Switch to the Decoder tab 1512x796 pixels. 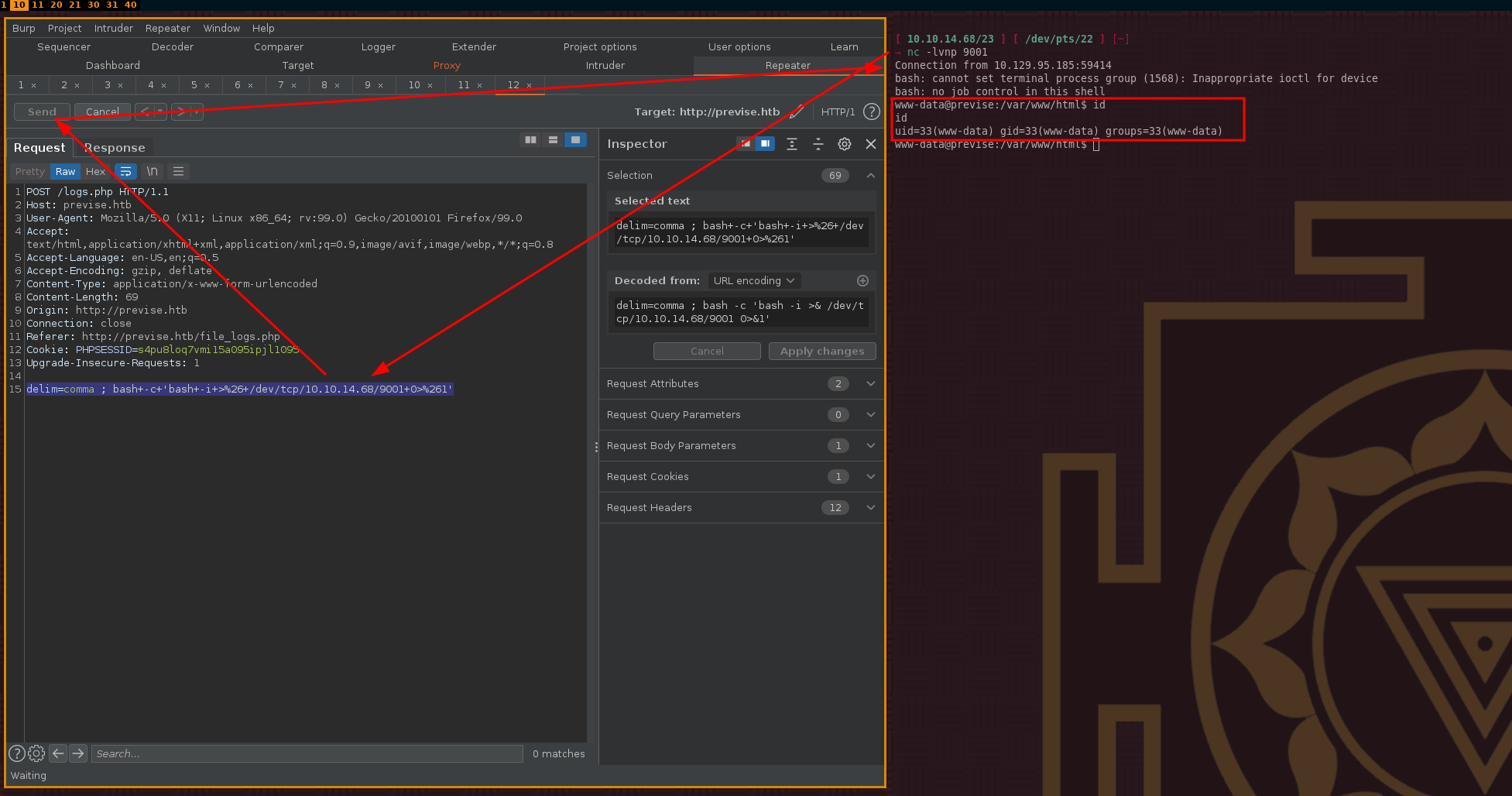[173, 46]
